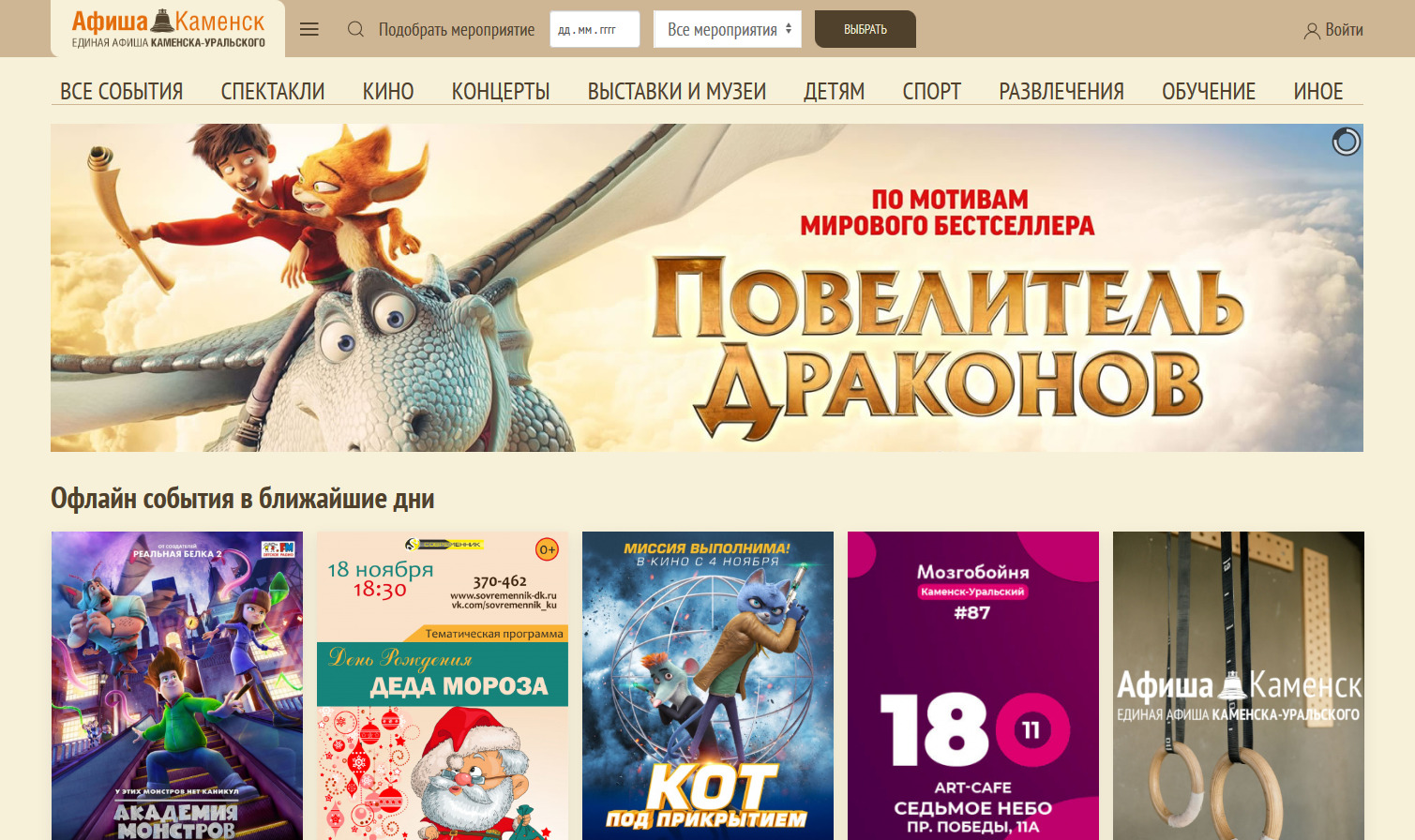Open the ВСЕ СОБЫТИЯ menu item
1415x840 pixels.
click(x=122, y=91)
